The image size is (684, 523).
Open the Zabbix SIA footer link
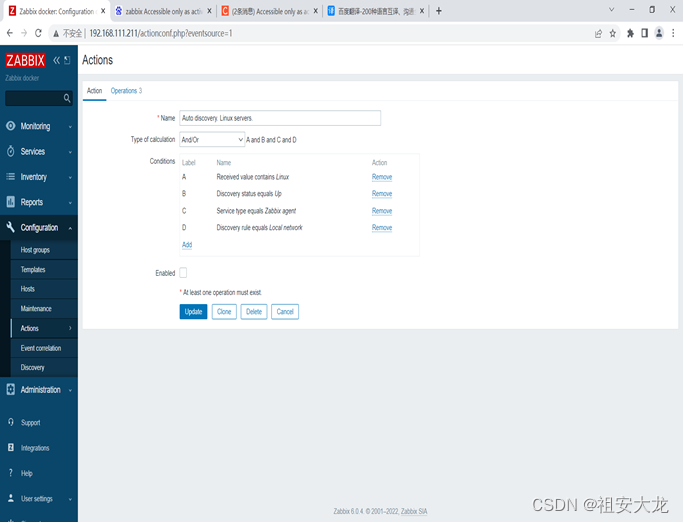tap(414, 511)
